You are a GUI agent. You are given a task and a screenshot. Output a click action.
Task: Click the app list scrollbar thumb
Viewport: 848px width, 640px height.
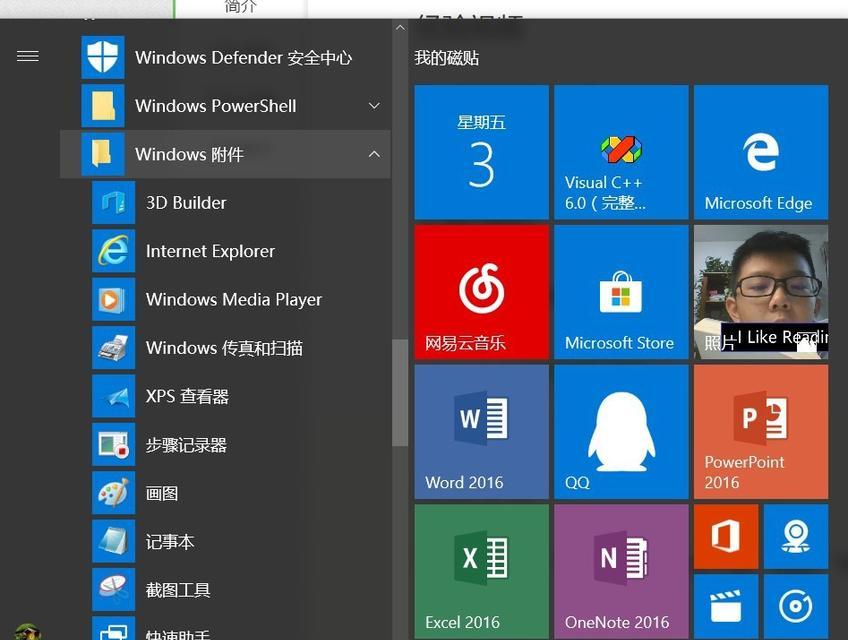click(x=400, y=393)
